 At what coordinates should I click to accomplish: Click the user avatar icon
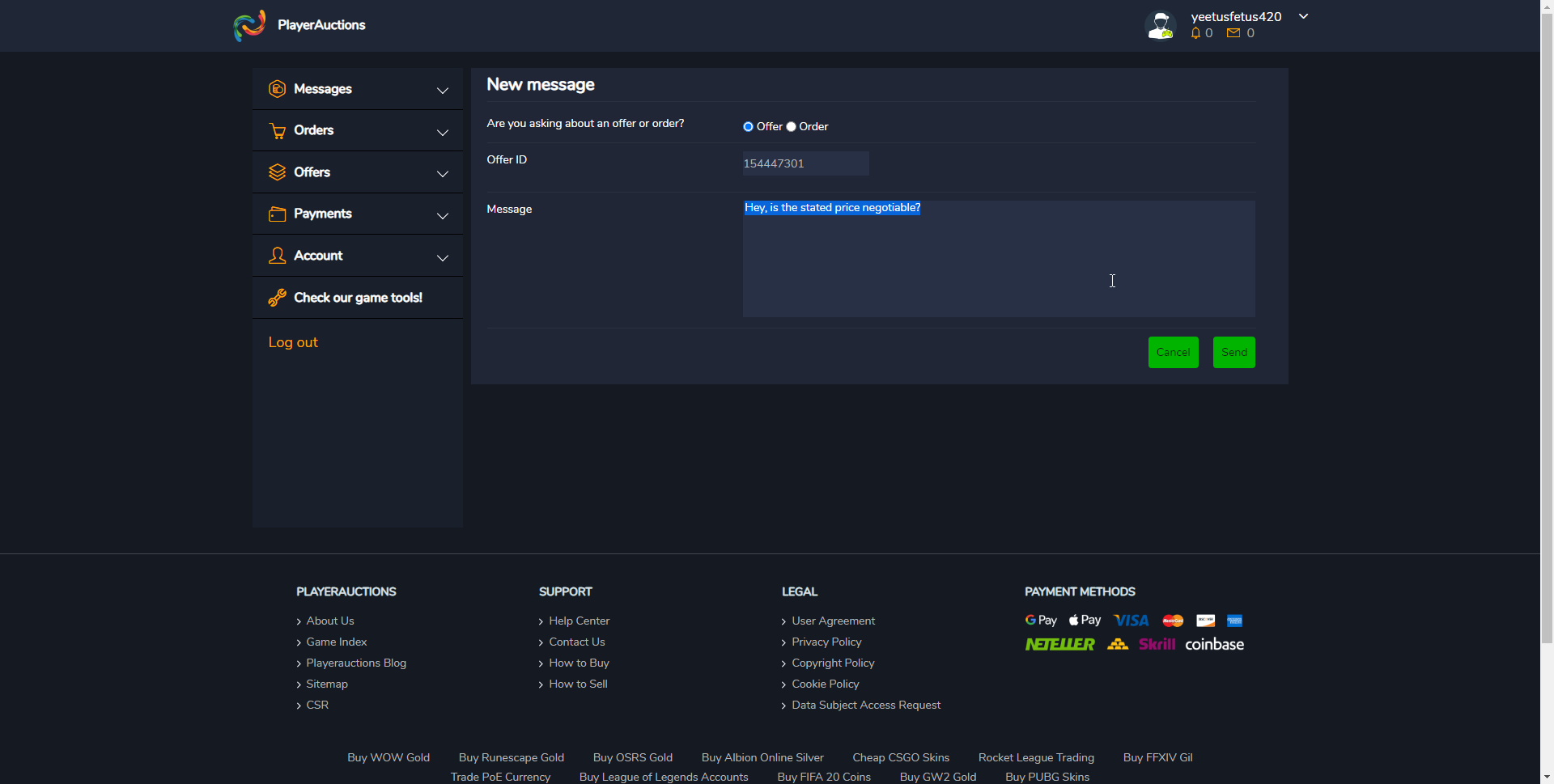[x=1161, y=25]
